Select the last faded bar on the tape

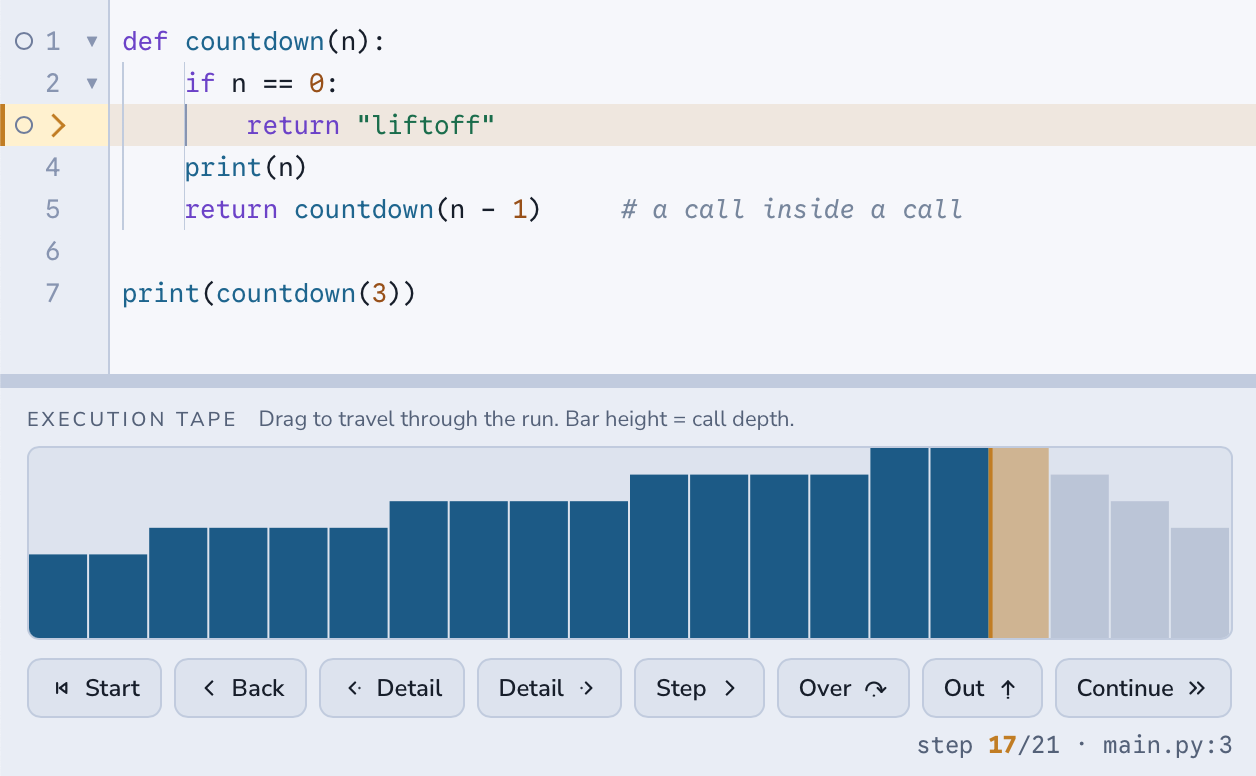click(1200, 582)
